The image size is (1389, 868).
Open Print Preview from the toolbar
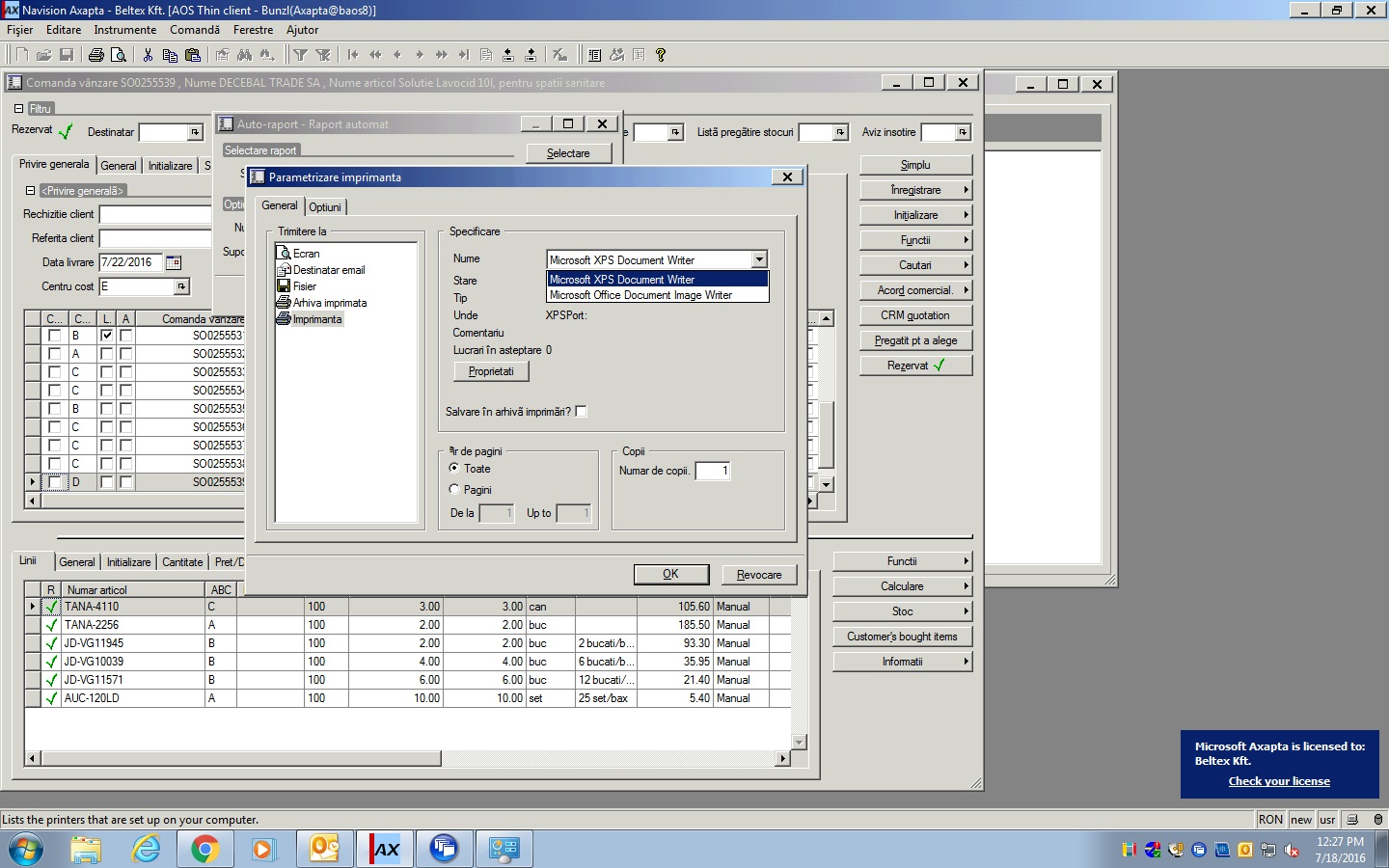click(119, 55)
